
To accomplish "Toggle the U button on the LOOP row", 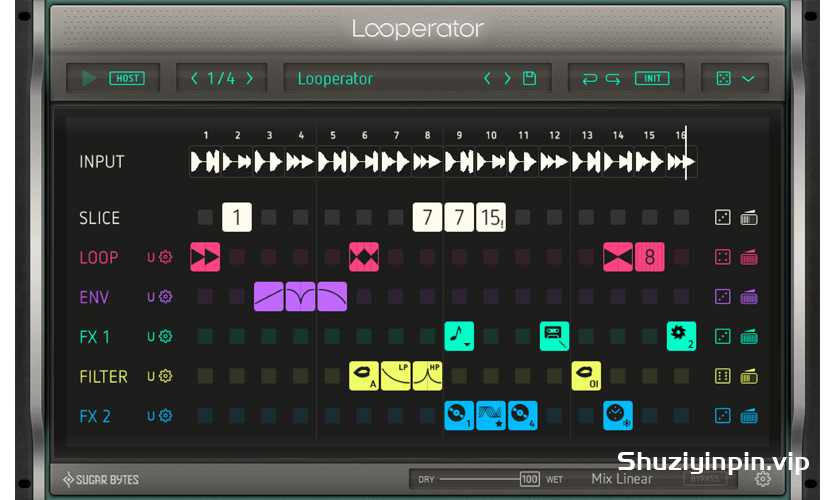I will tap(151, 257).
